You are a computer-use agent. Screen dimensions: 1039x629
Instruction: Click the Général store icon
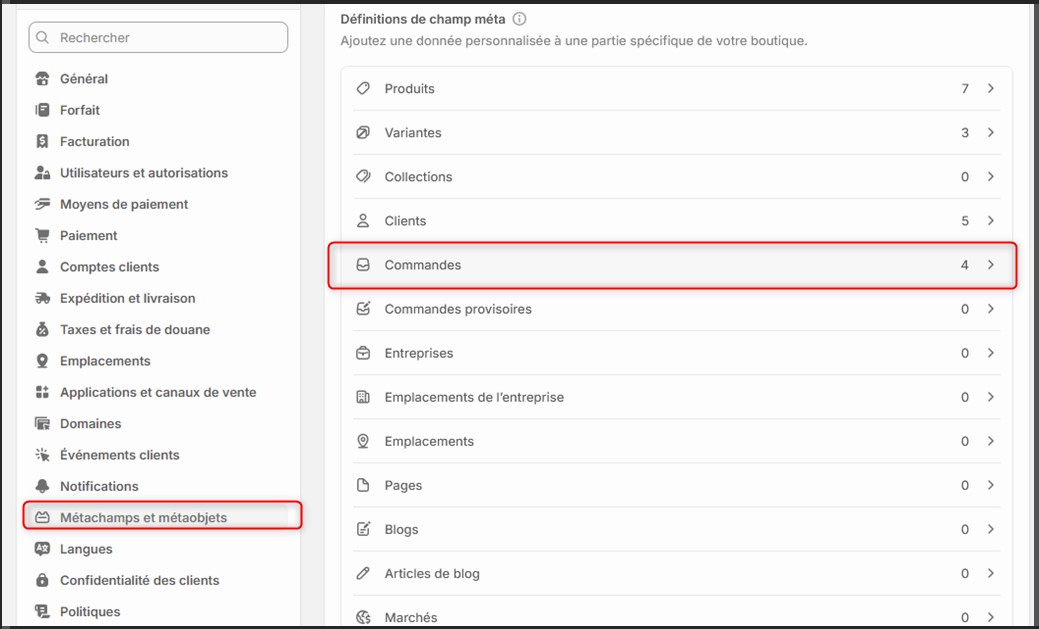[x=42, y=79]
